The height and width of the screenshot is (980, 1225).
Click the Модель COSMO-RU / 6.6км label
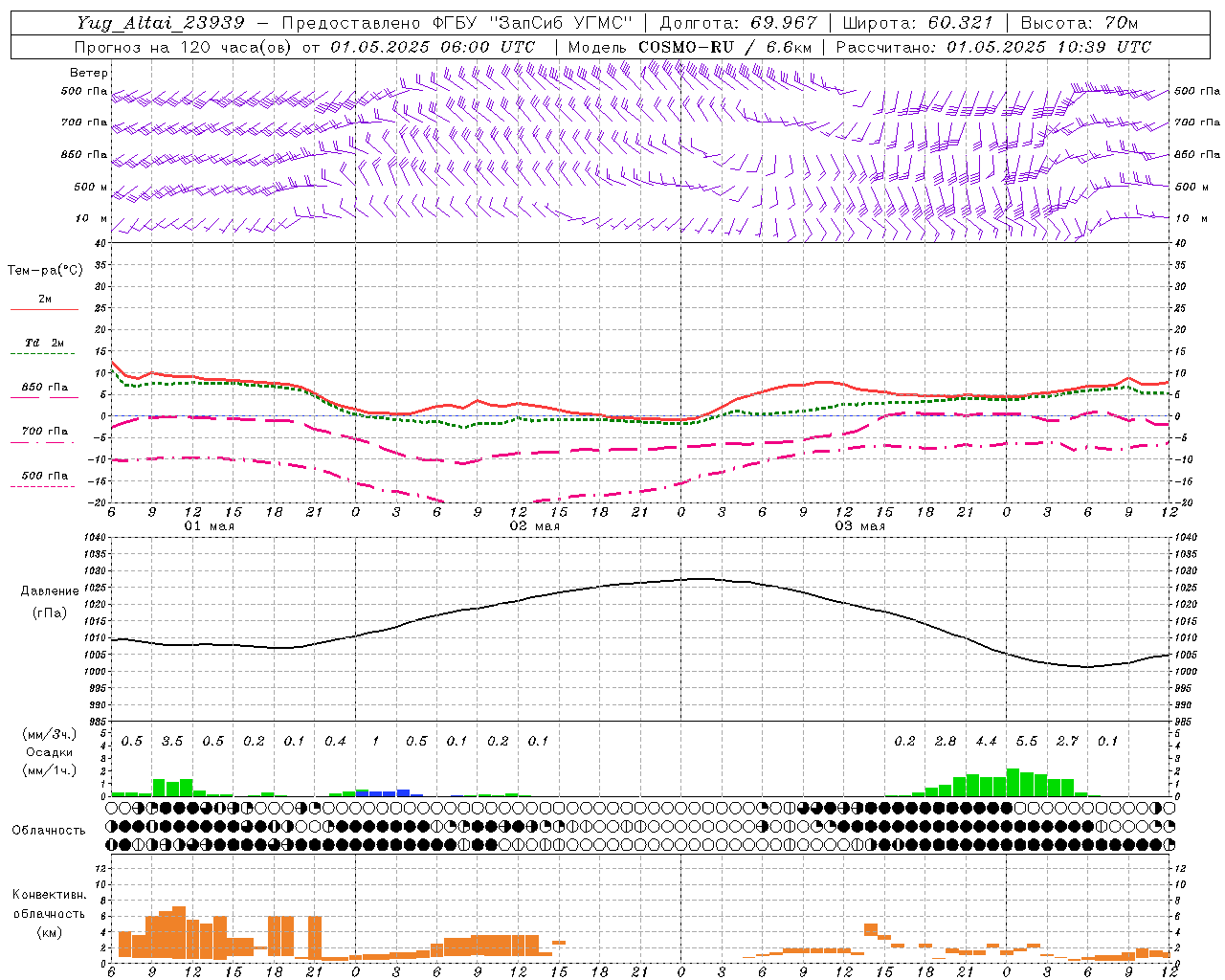pos(690,47)
